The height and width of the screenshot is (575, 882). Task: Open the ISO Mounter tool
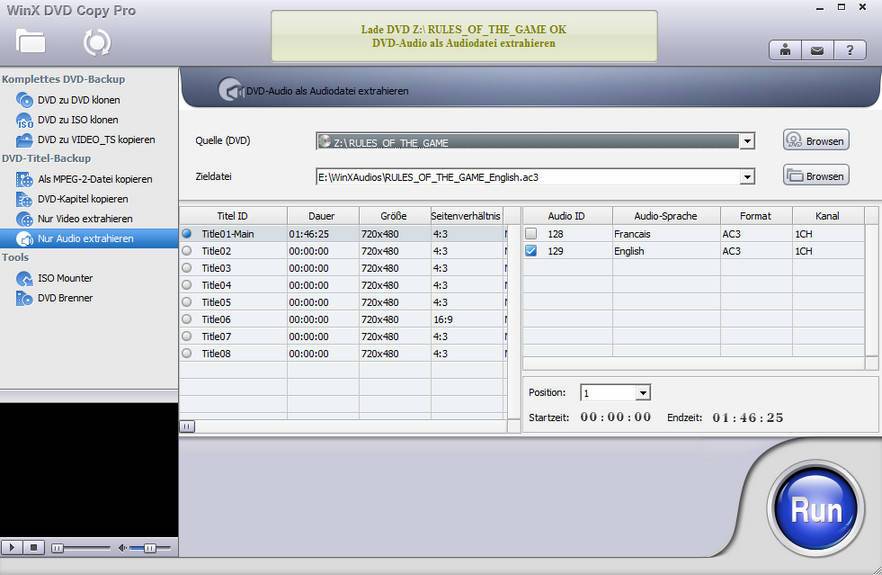click(65, 278)
